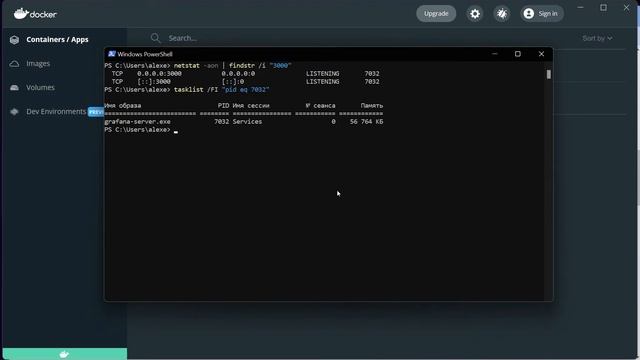Open the Images section
The image size is (640, 360).
point(38,64)
